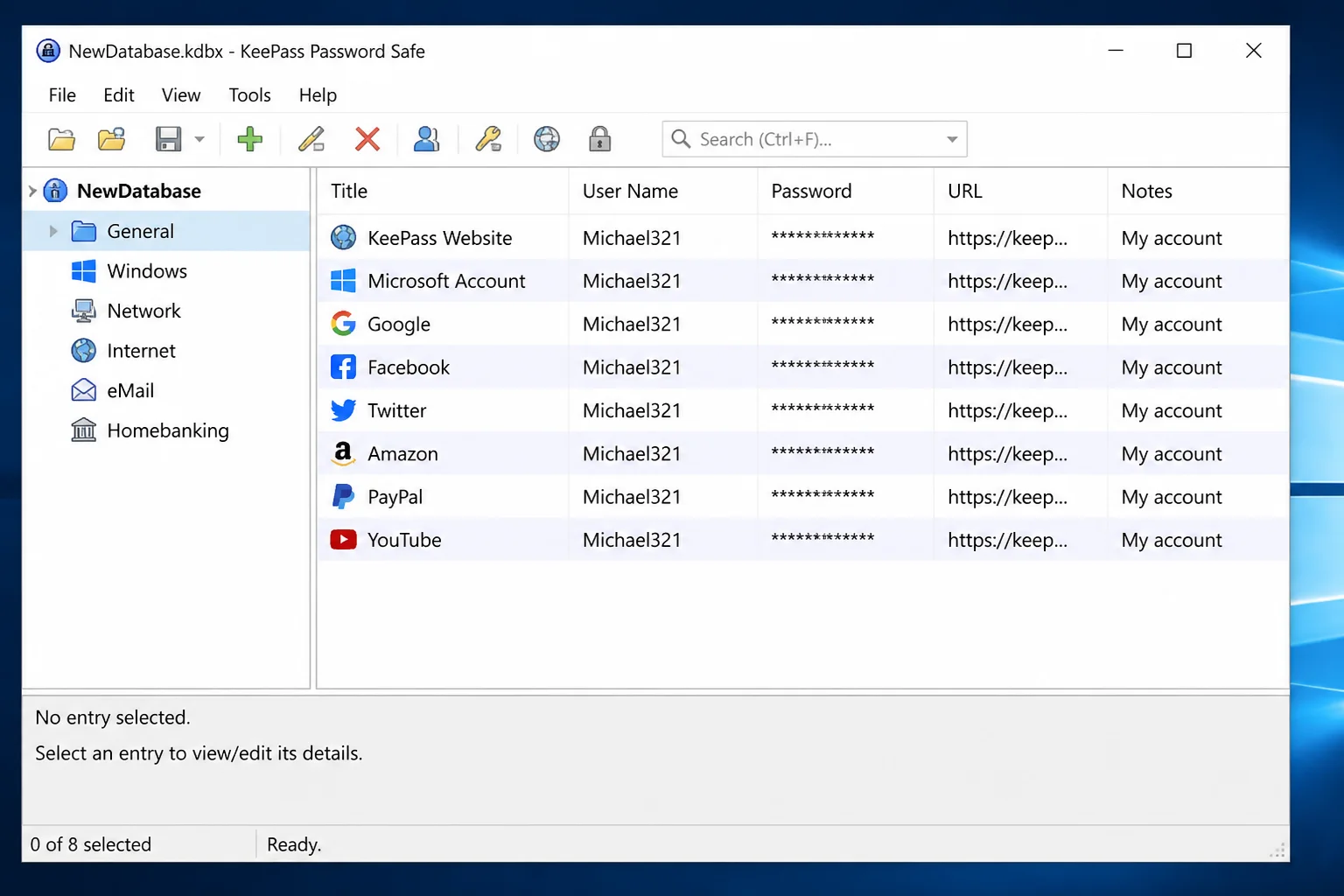Expand the search box dropdown arrow
The height and width of the screenshot is (896, 1344).
(952, 139)
